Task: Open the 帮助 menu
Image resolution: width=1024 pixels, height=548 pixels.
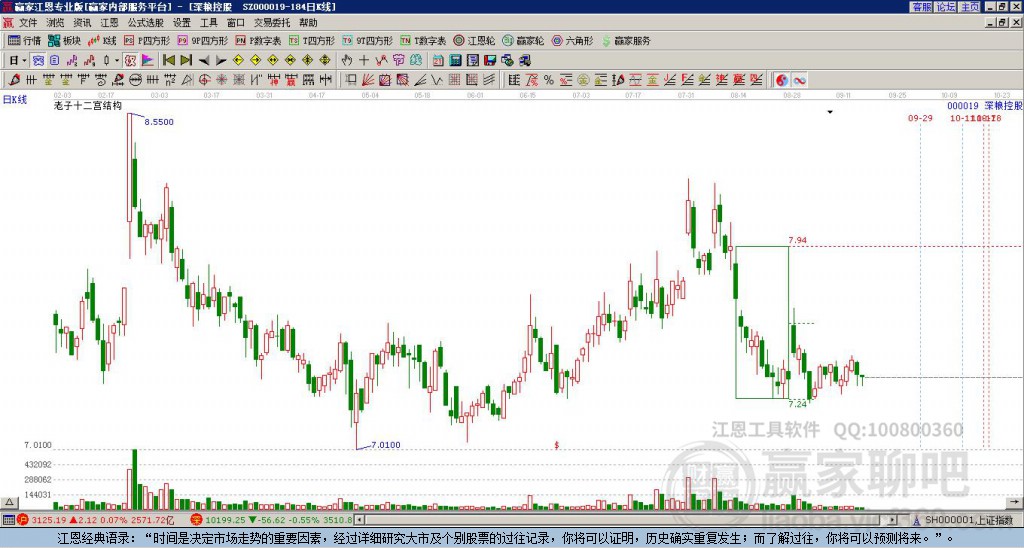Action: [308, 23]
